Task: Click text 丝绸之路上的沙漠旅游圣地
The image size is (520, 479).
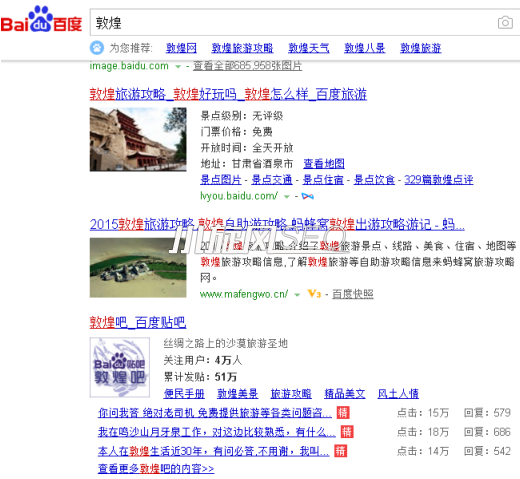Action: tap(226, 343)
